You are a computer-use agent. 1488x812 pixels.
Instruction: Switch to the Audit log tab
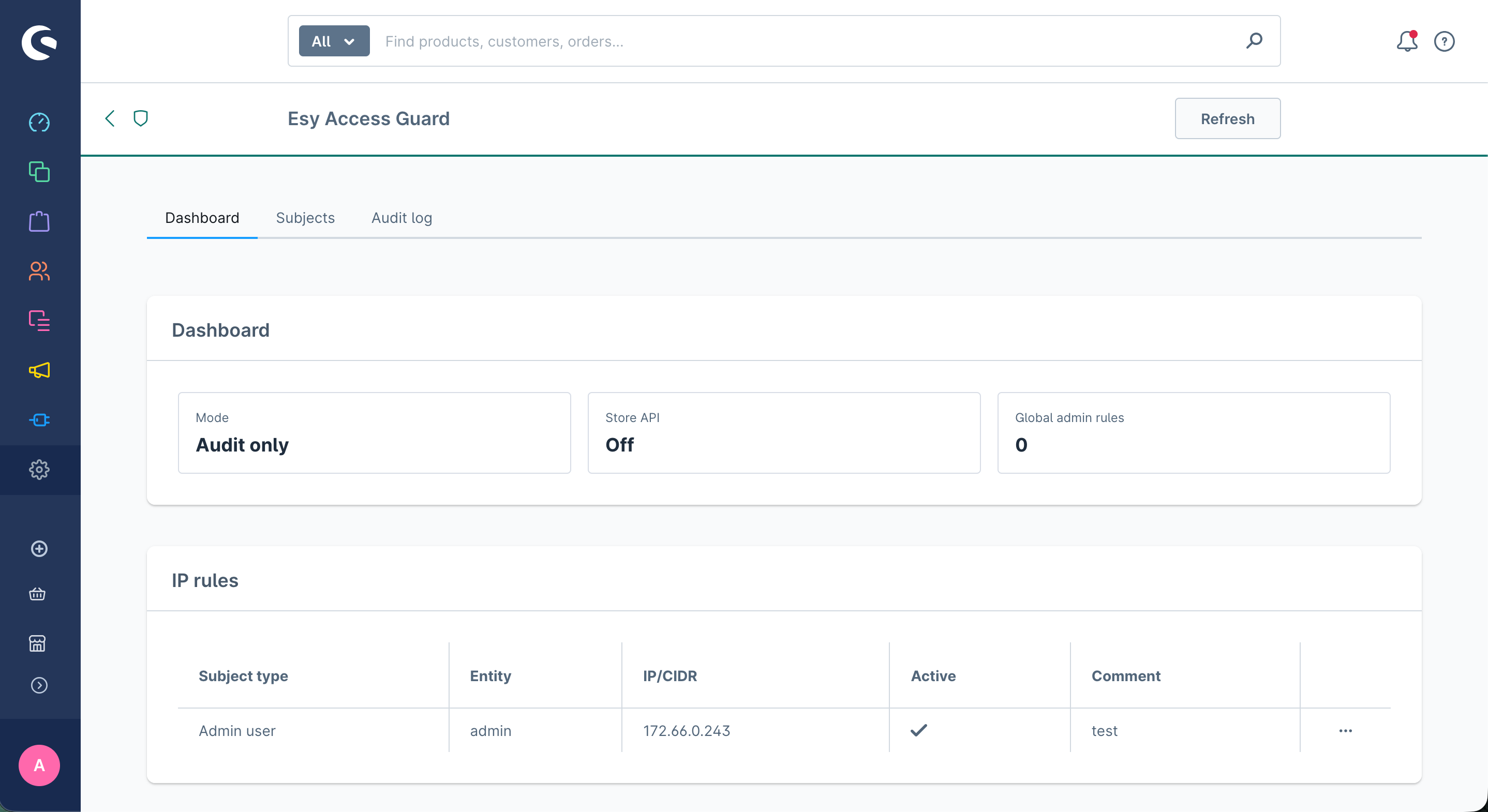(x=401, y=218)
